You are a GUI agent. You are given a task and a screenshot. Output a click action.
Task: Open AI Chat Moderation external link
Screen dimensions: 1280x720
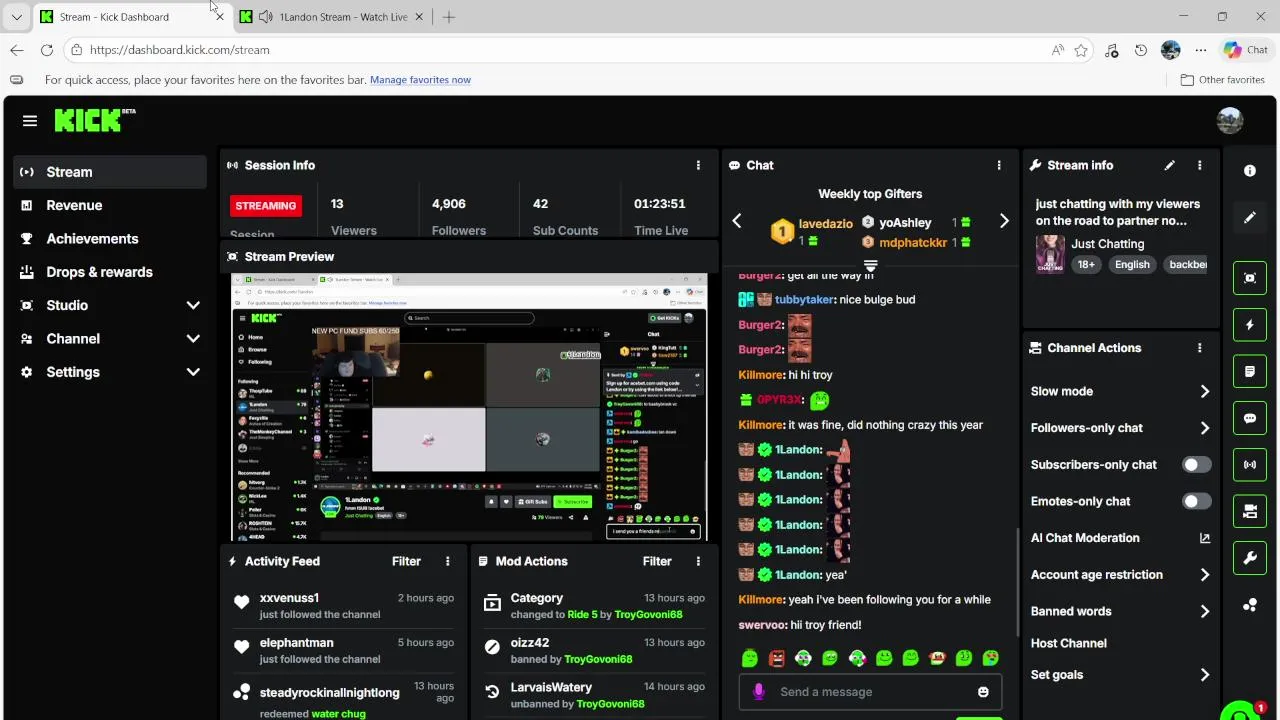[x=1204, y=538]
